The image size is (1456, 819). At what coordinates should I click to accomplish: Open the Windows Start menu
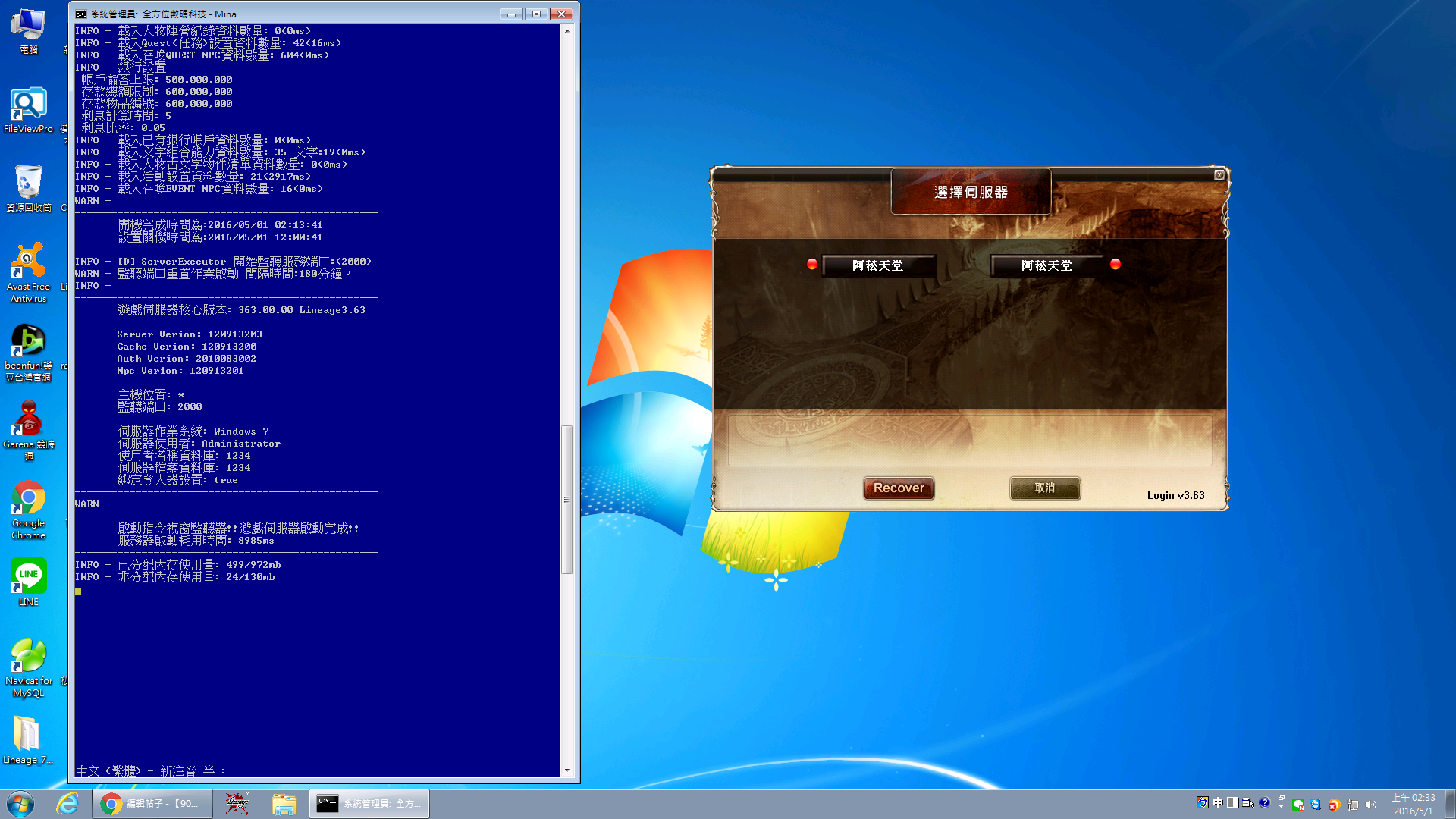click(x=20, y=804)
